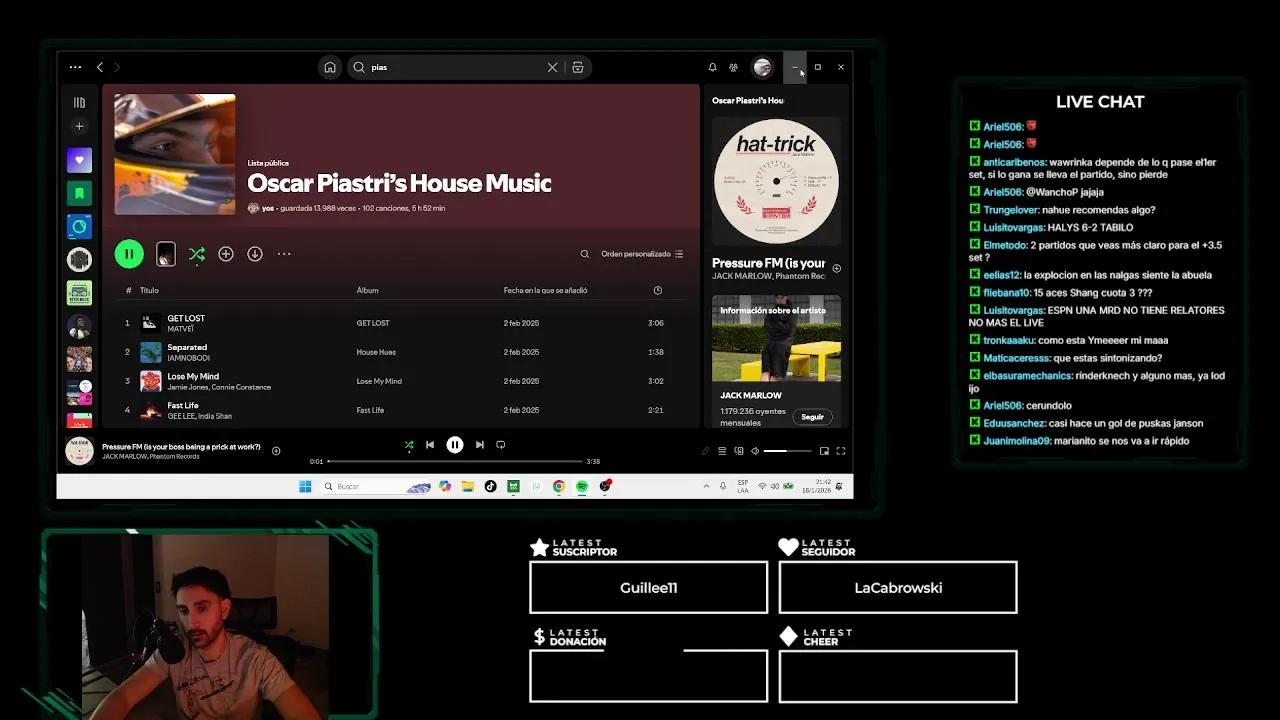Open Your Episodes green bookmark playlist

click(x=79, y=193)
